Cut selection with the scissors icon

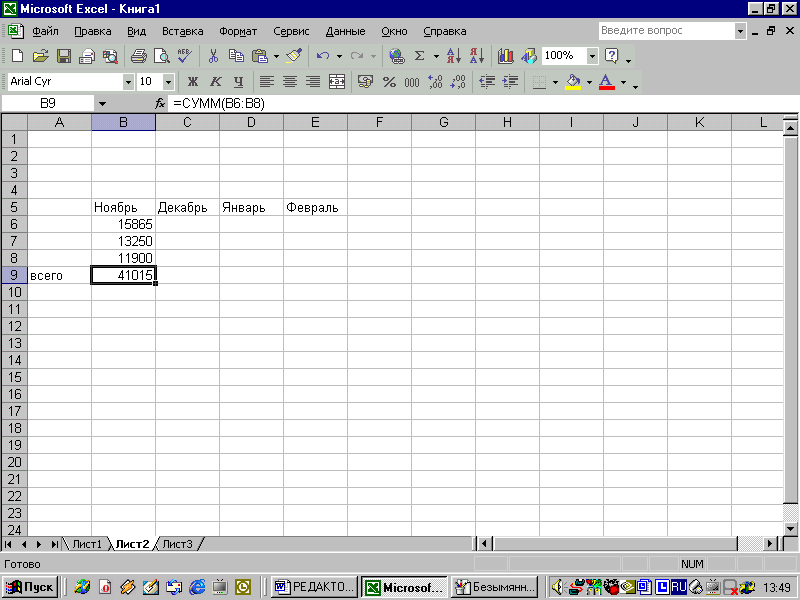coord(213,56)
